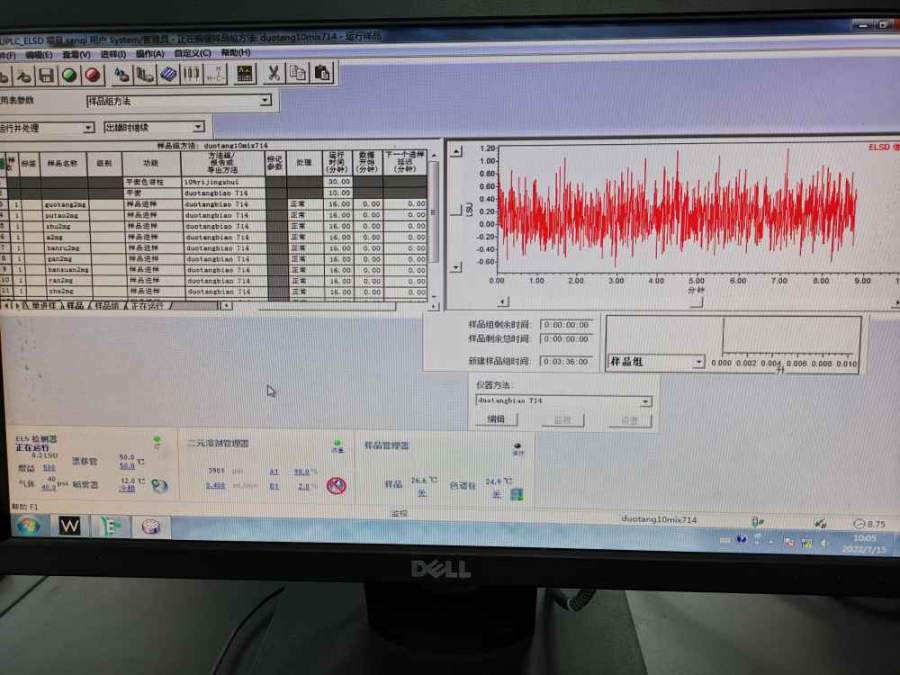The width and height of the screenshot is (900, 675).
Task: Click the scissors Cut icon
Action: point(272,73)
